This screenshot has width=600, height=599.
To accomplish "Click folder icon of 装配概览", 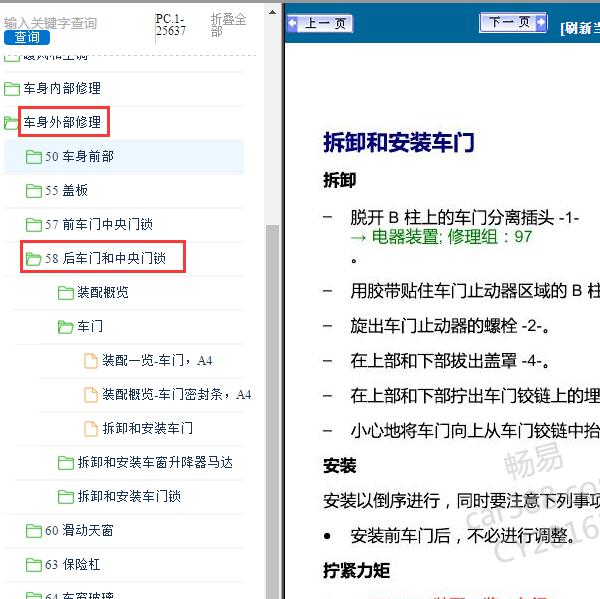I will [65, 293].
